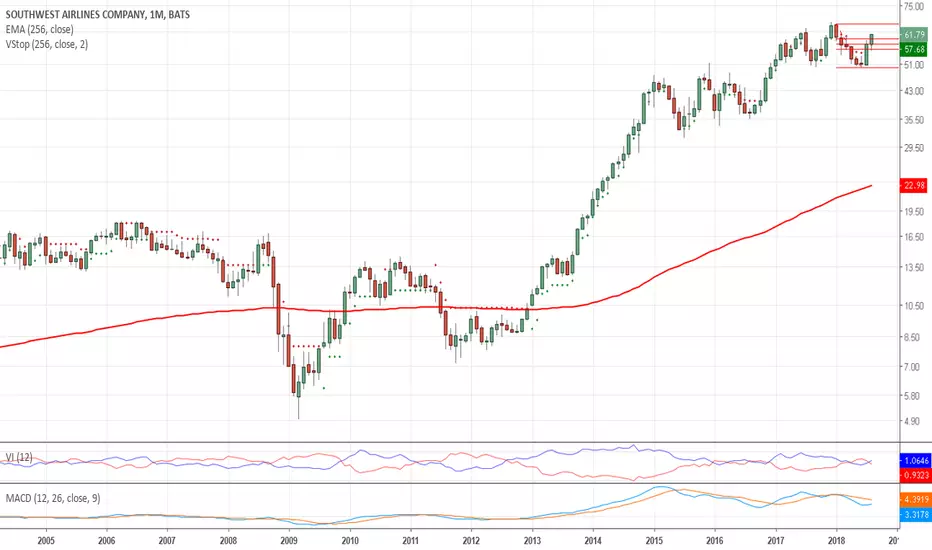Click the 2012 label on time axis
This screenshot has height=550, width=932.
(x=471, y=540)
